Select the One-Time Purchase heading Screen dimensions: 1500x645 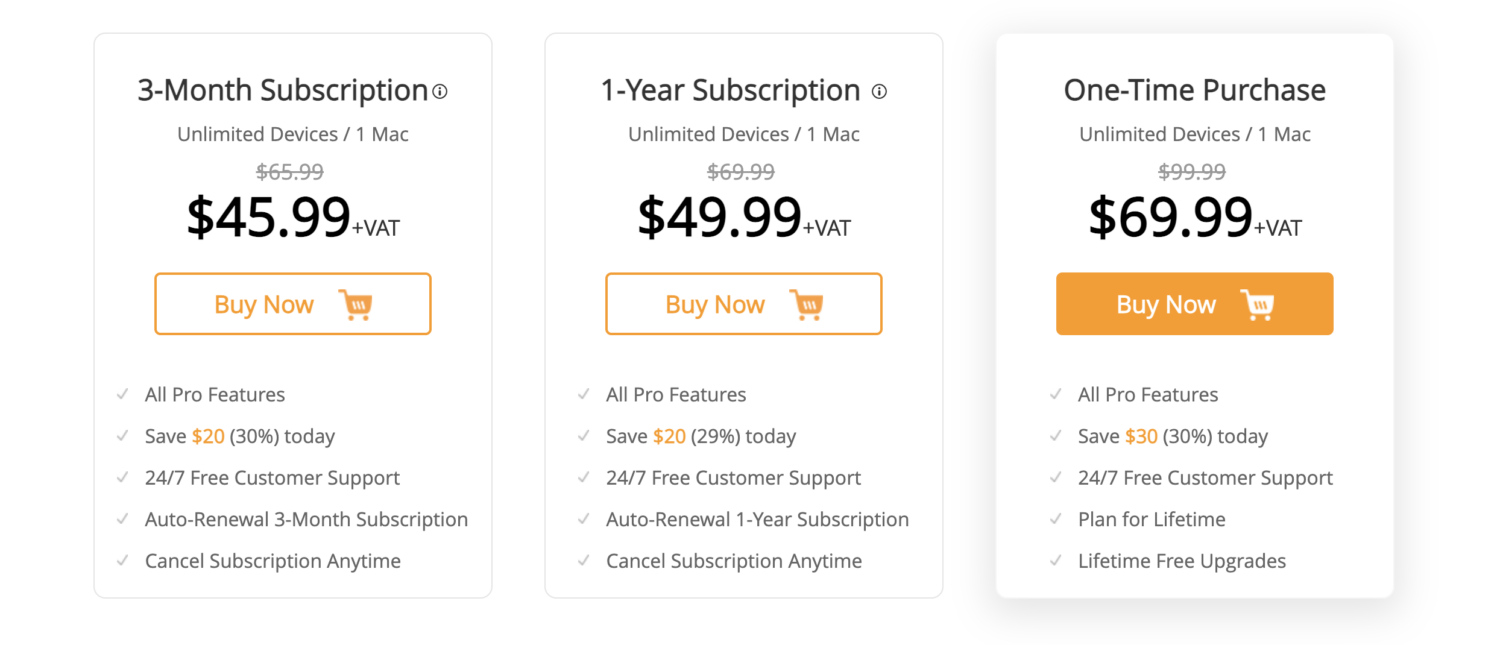point(1195,90)
